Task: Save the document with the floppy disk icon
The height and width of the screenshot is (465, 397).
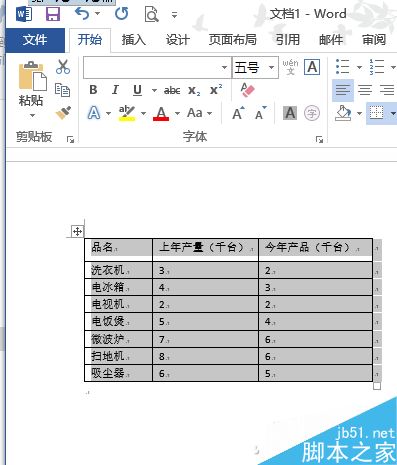Action: [x=53, y=14]
